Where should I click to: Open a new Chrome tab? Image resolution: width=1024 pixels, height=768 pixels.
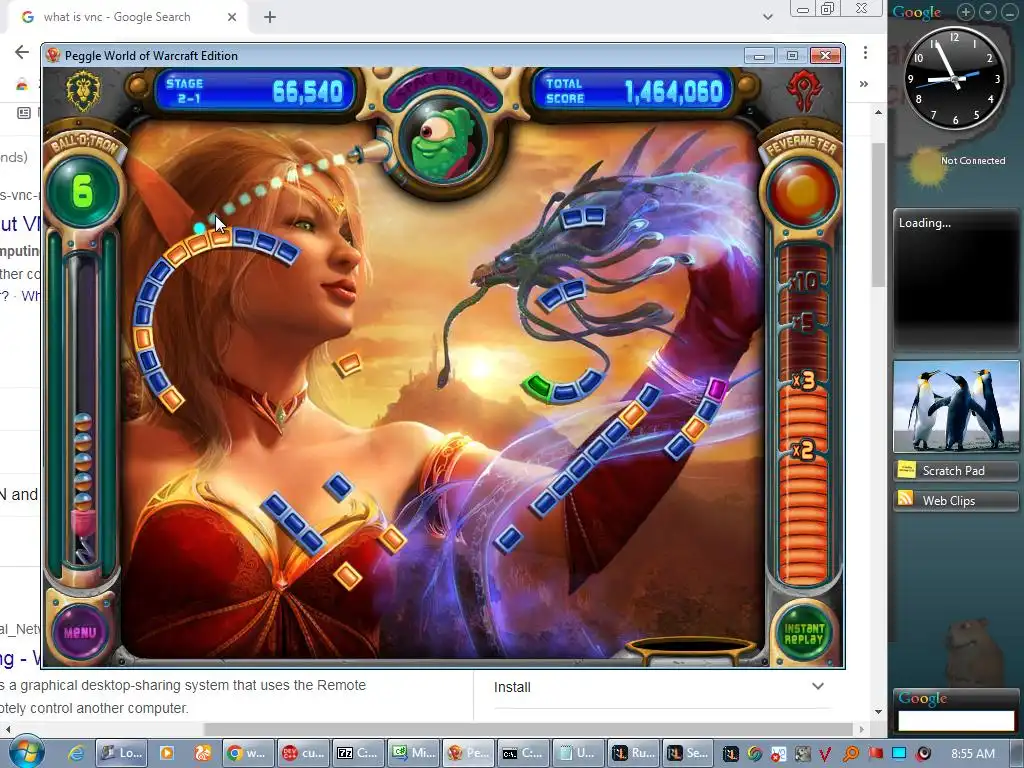point(270,17)
